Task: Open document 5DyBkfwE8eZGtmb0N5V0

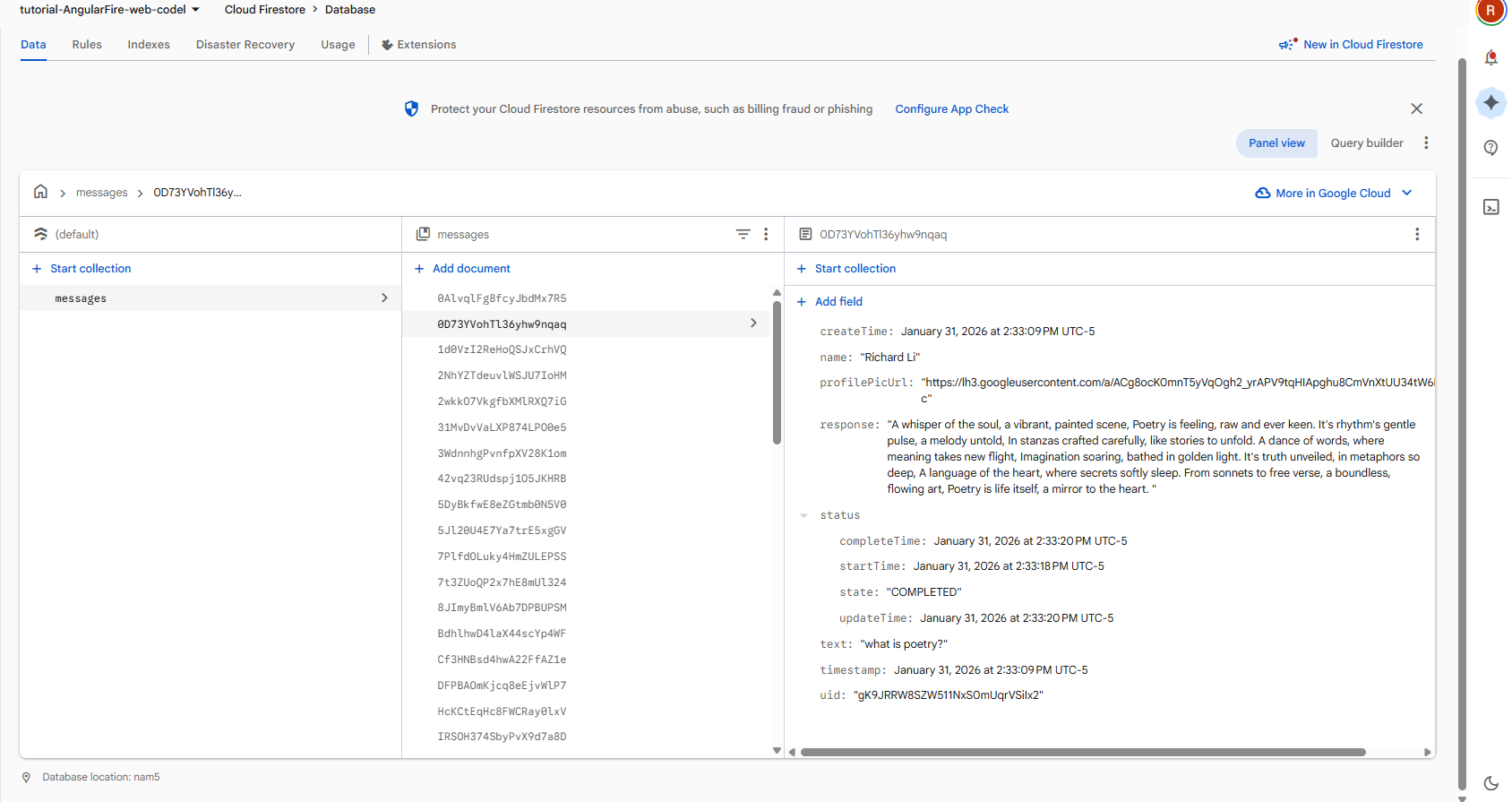Action: pos(502,504)
